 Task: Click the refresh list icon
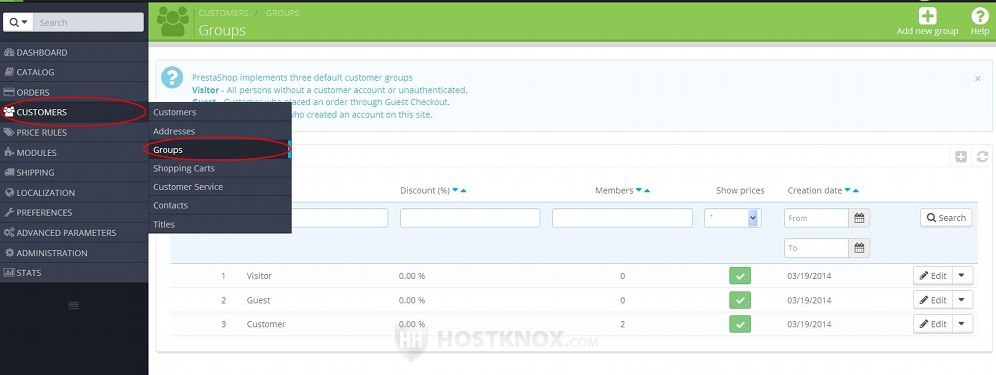[982, 156]
